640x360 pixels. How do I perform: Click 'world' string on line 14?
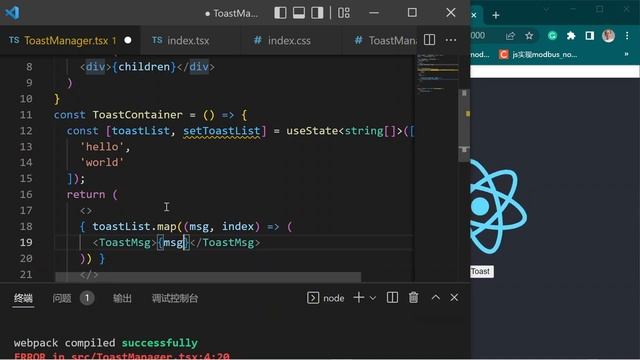[x=102, y=162]
